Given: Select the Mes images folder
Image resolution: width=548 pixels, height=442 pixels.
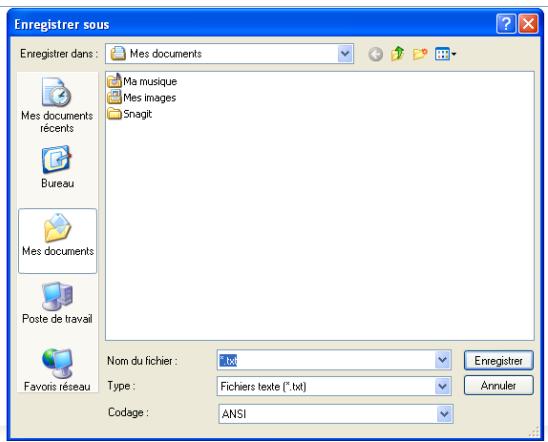Looking at the screenshot, I should [142, 97].
